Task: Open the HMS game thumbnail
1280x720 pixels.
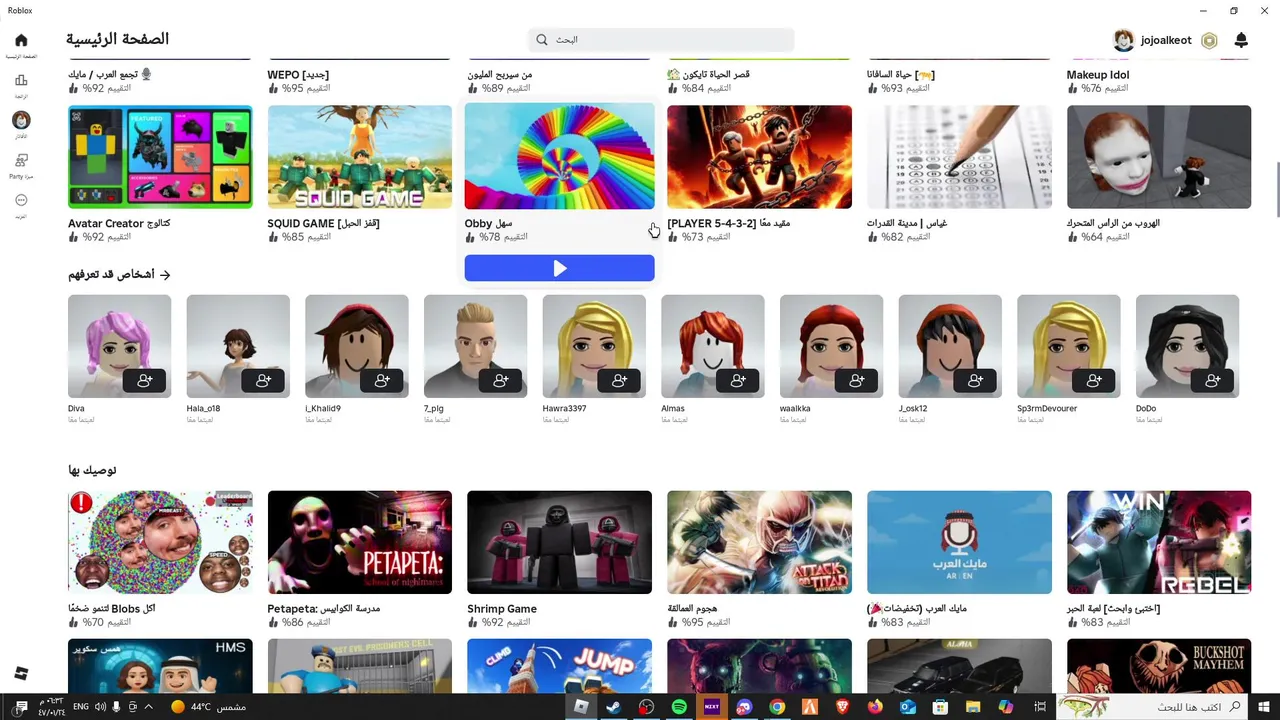Action: (x=160, y=666)
